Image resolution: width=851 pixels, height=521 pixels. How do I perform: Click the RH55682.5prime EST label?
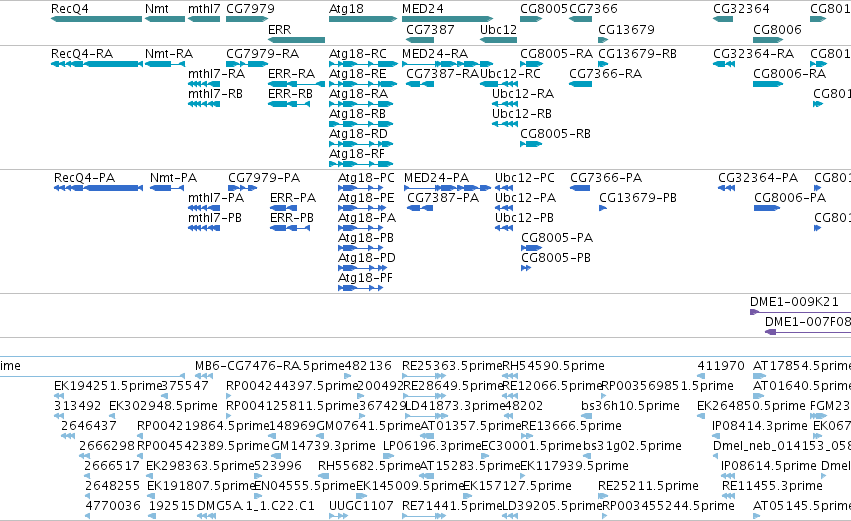point(369,467)
